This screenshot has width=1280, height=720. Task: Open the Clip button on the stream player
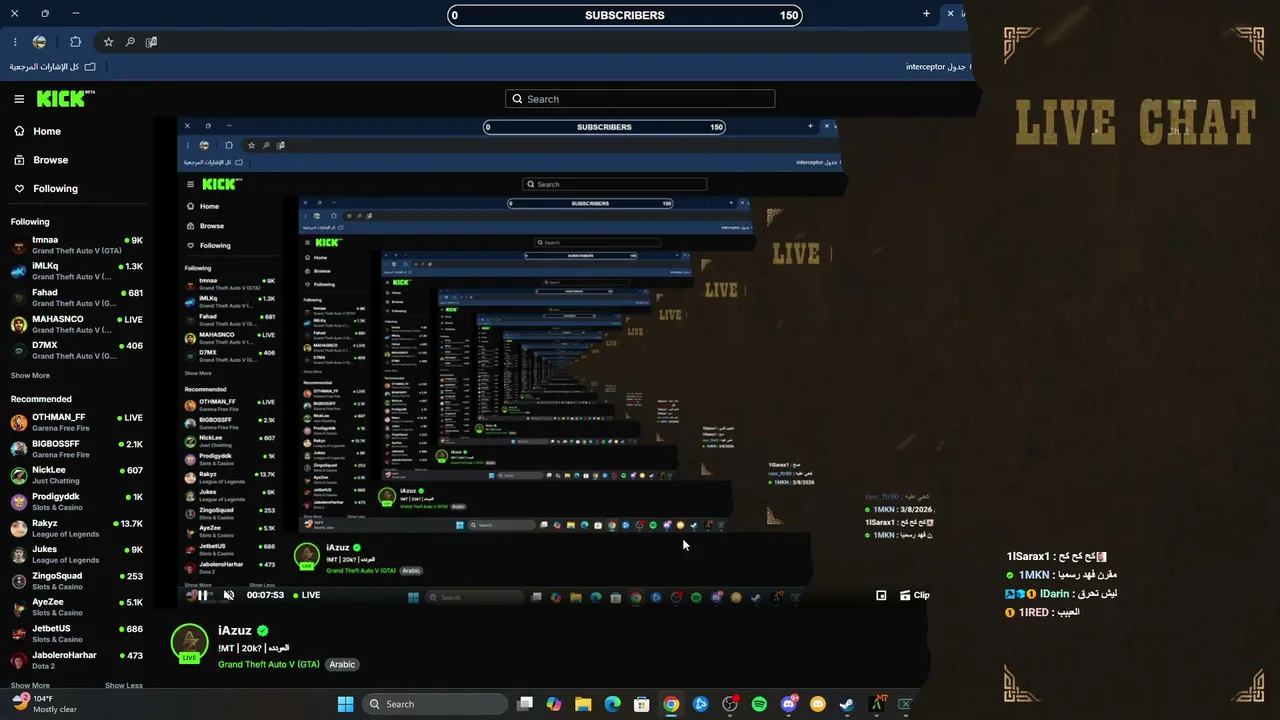[x=914, y=595]
